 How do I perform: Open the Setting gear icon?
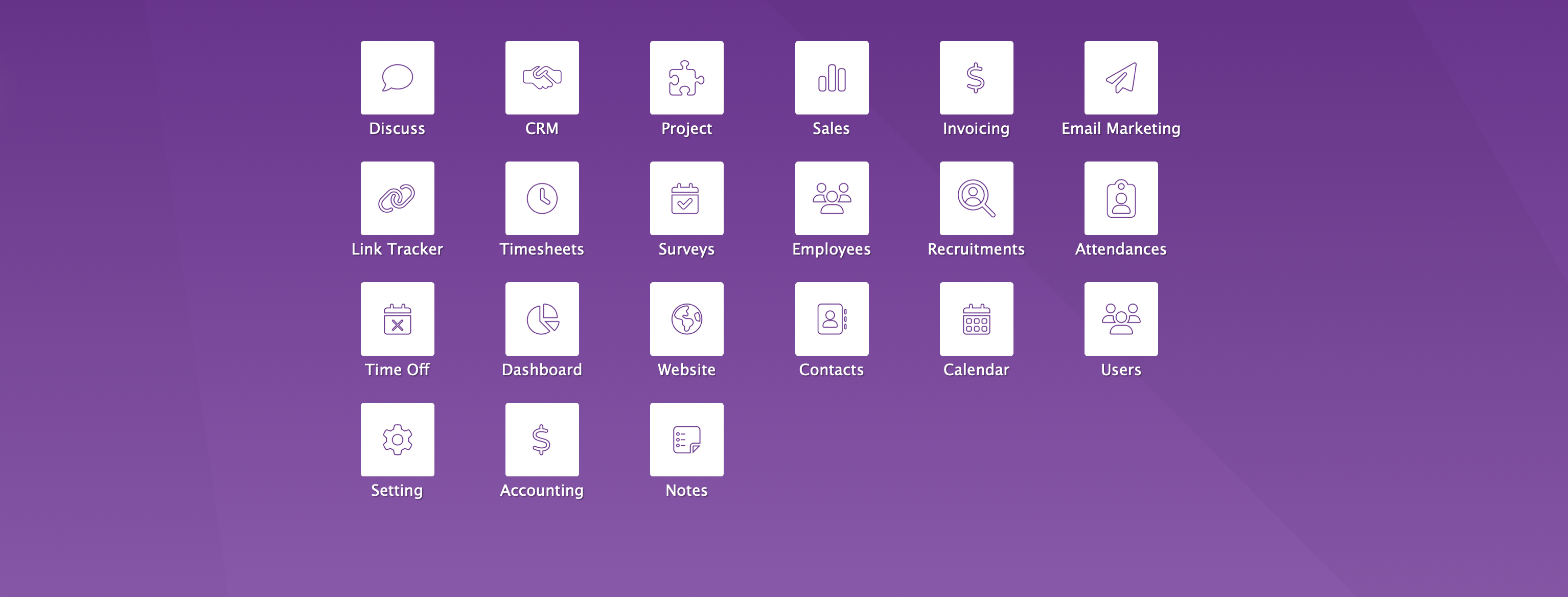pyautogui.click(x=397, y=439)
